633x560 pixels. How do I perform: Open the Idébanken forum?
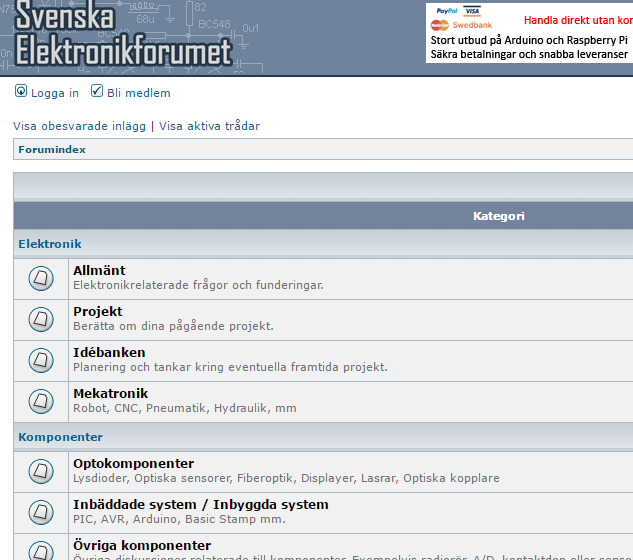pyautogui.click(x=109, y=352)
